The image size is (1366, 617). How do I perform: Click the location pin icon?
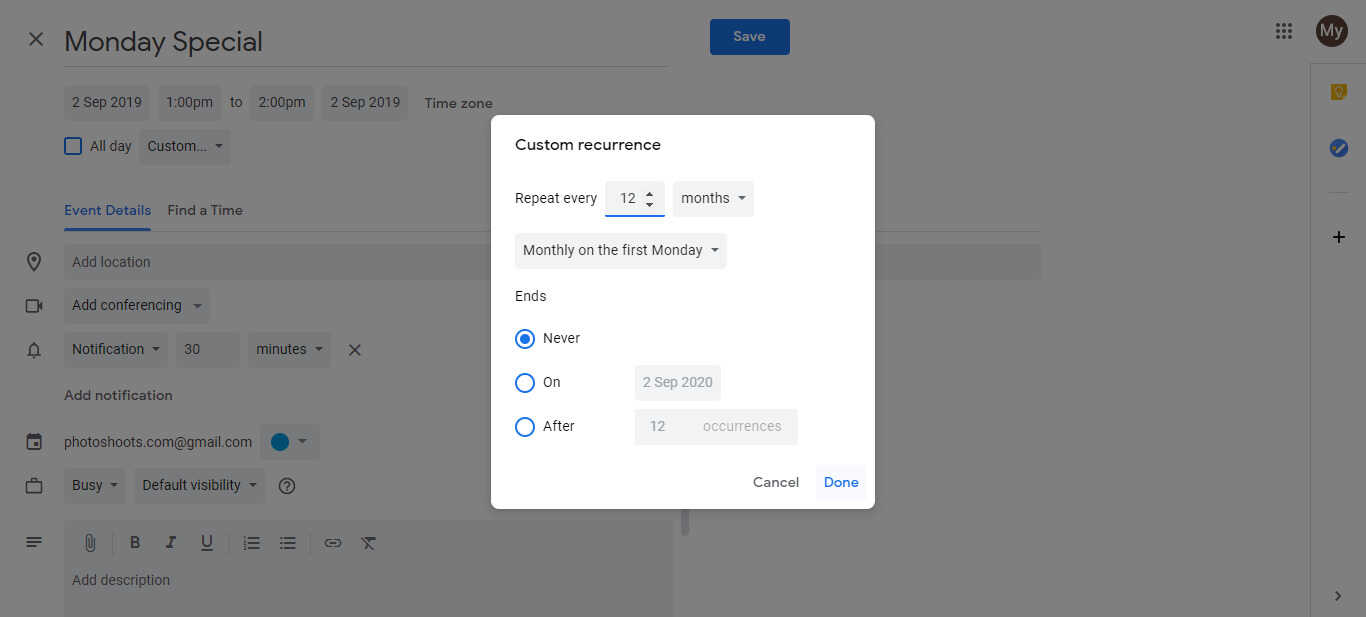[x=34, y=262]
